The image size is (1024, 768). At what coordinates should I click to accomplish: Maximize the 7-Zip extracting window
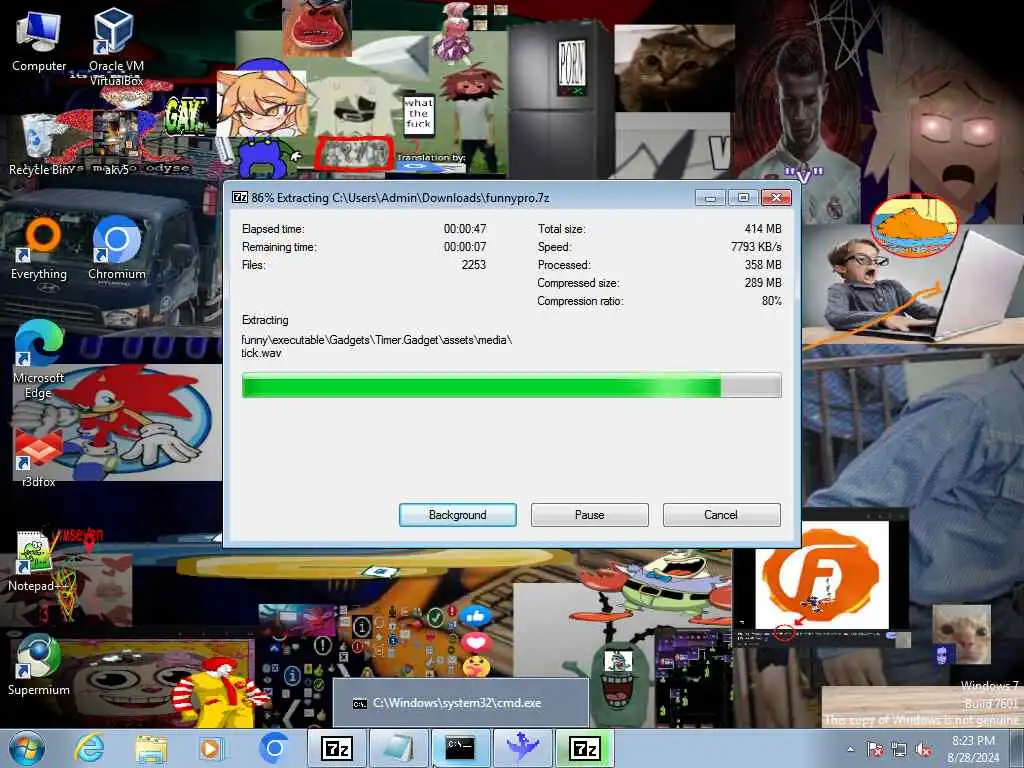tap(743, 197)
